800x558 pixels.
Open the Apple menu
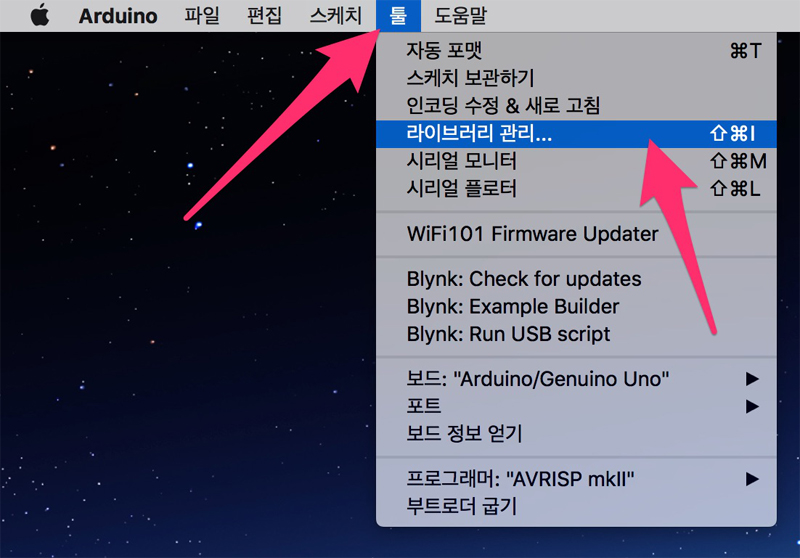click(40, 15)
